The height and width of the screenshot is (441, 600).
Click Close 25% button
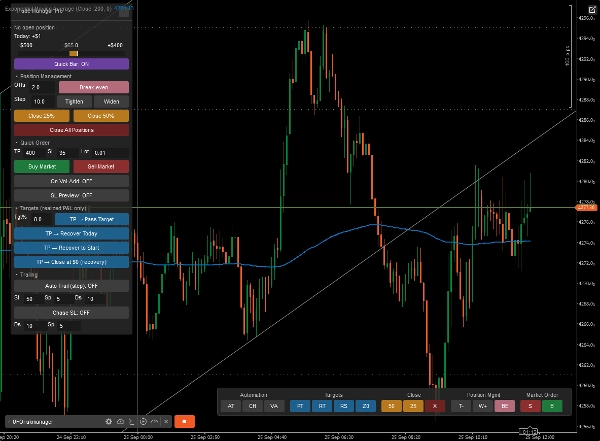pyautogui.click(x=42, y=116)
